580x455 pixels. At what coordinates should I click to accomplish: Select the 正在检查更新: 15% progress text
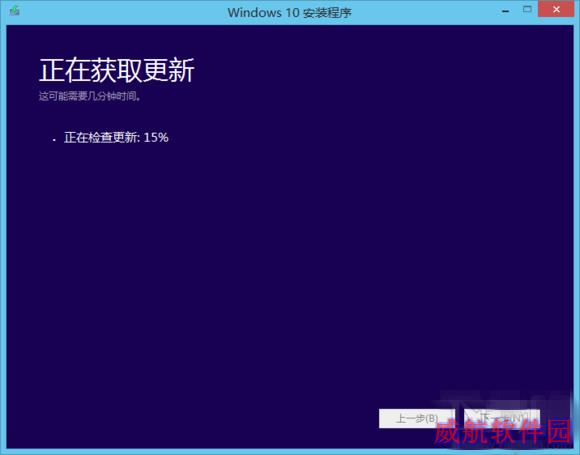coord(116,138)
